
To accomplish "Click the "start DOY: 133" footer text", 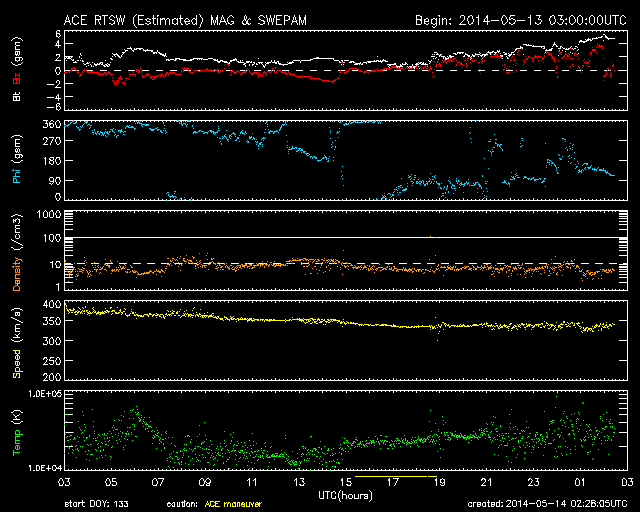I will [x=96, y=504].
